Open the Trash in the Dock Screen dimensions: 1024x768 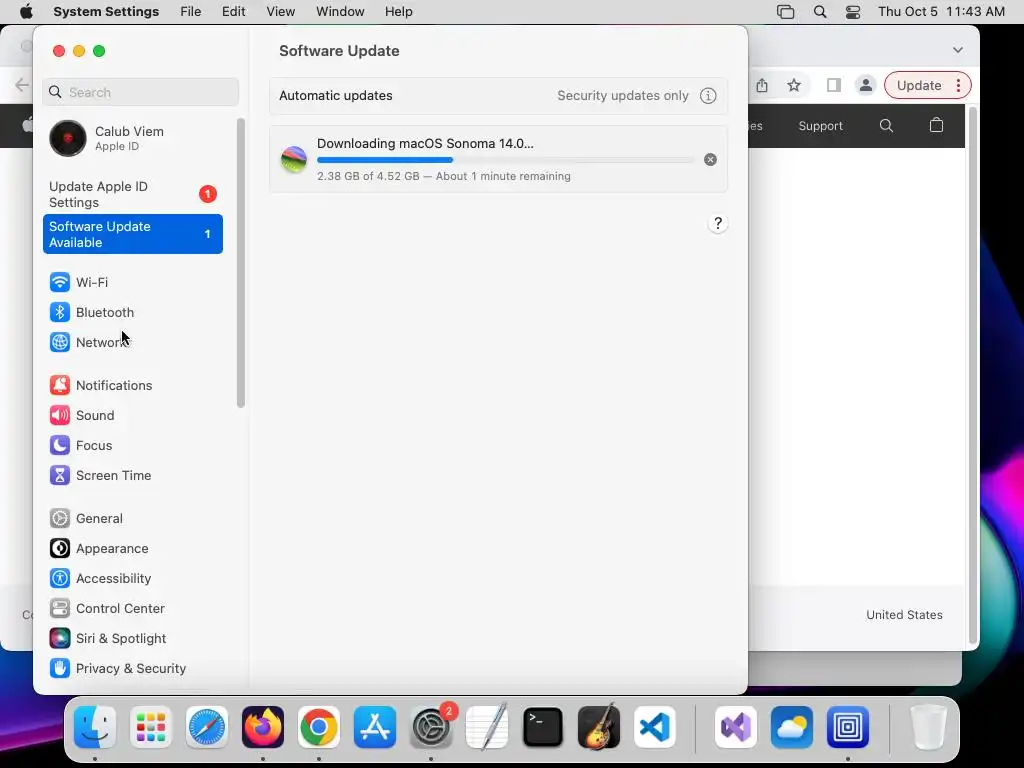pos(928,727)
